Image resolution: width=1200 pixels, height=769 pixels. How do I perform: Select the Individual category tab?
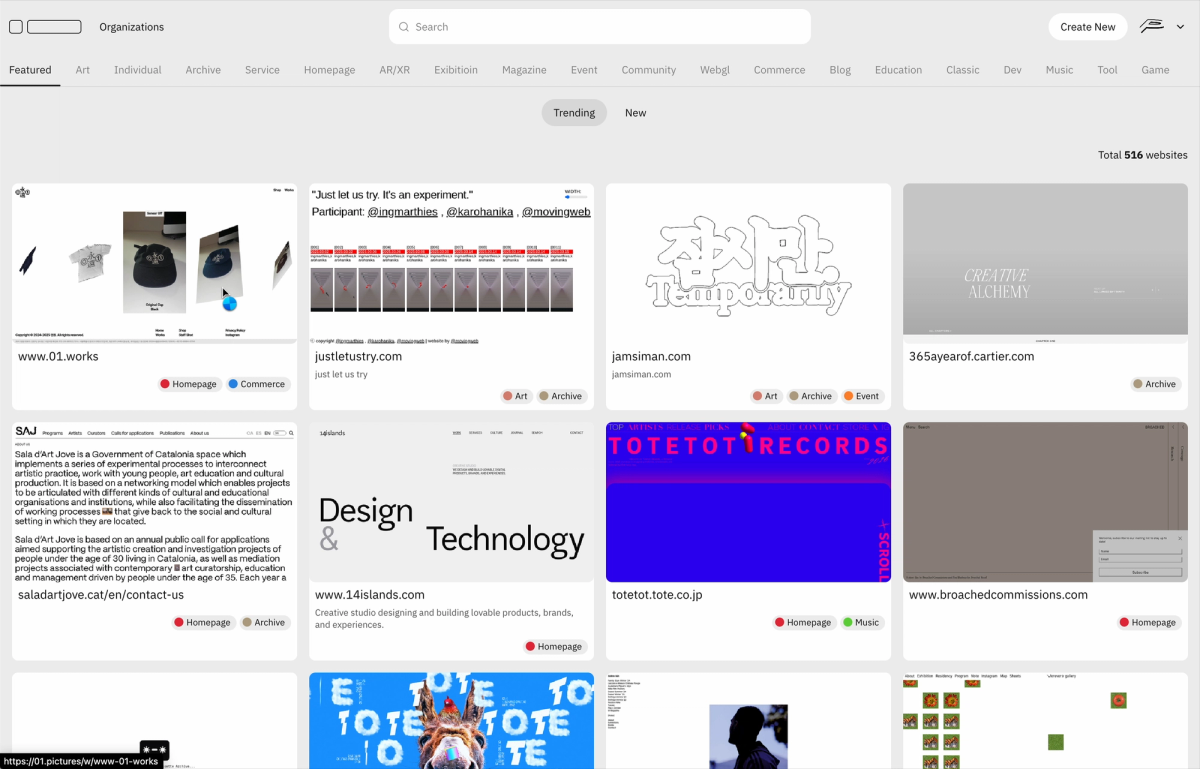[138, 70]
